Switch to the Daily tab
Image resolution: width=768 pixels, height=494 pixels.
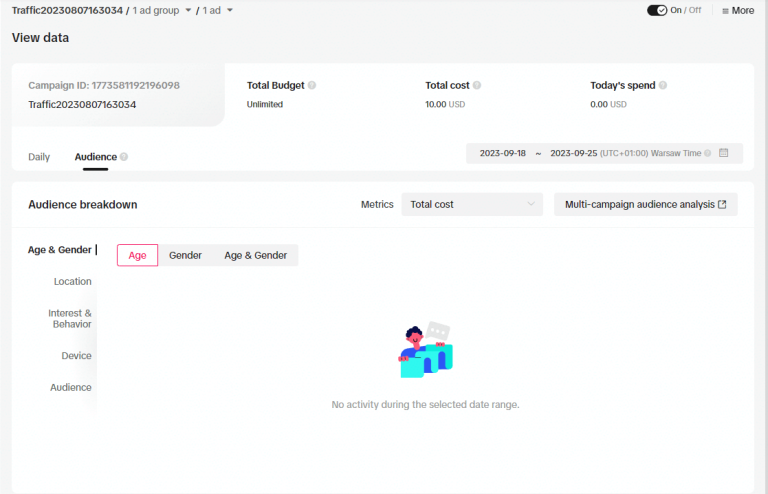[39, 157]
